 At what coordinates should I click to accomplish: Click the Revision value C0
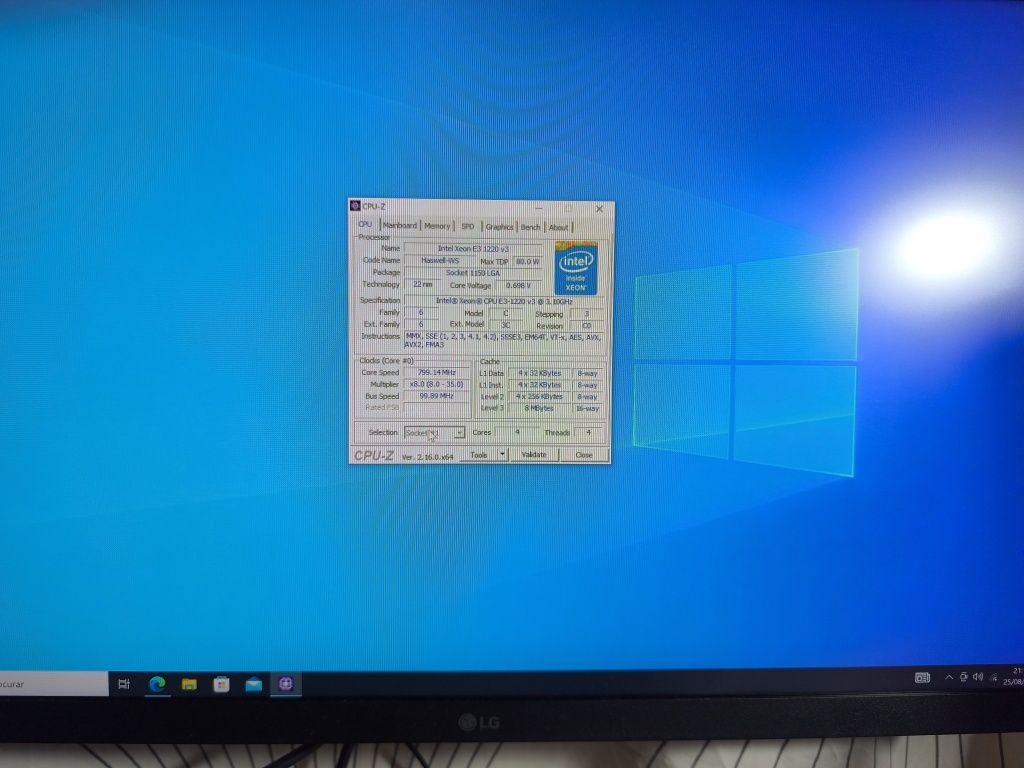click(x=586, y=325)
